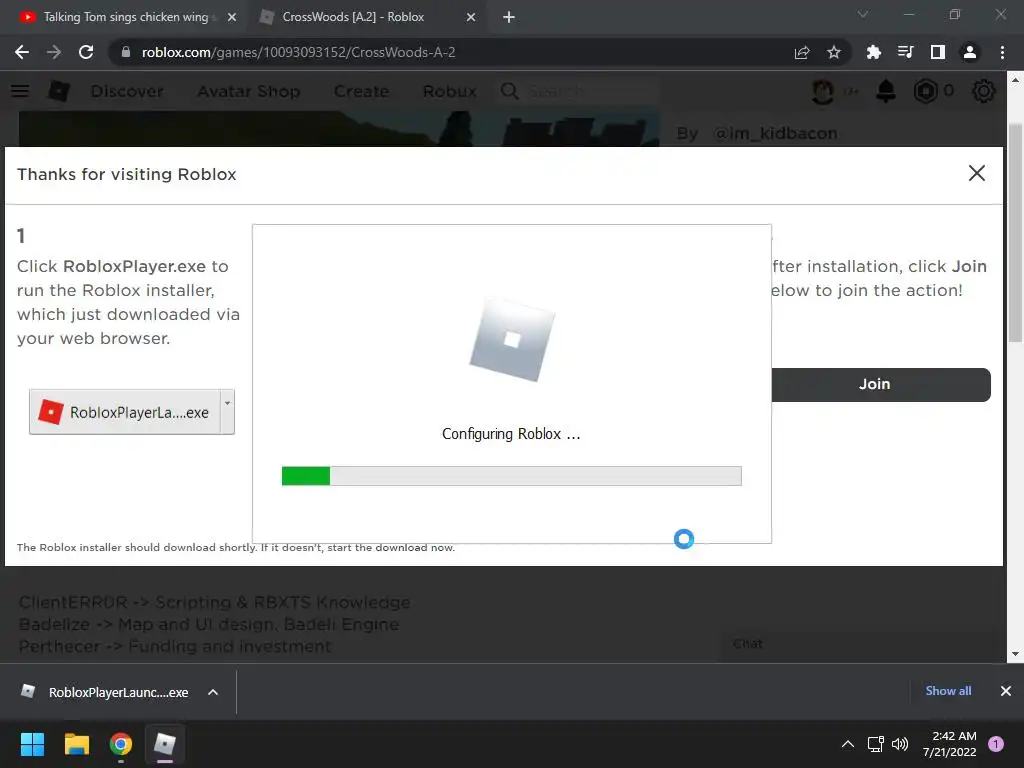Open Roblox hamburger navigation menu
The height and width of the screenshot is (768, 1024).
pyautogui.click(x=20, y=91)
